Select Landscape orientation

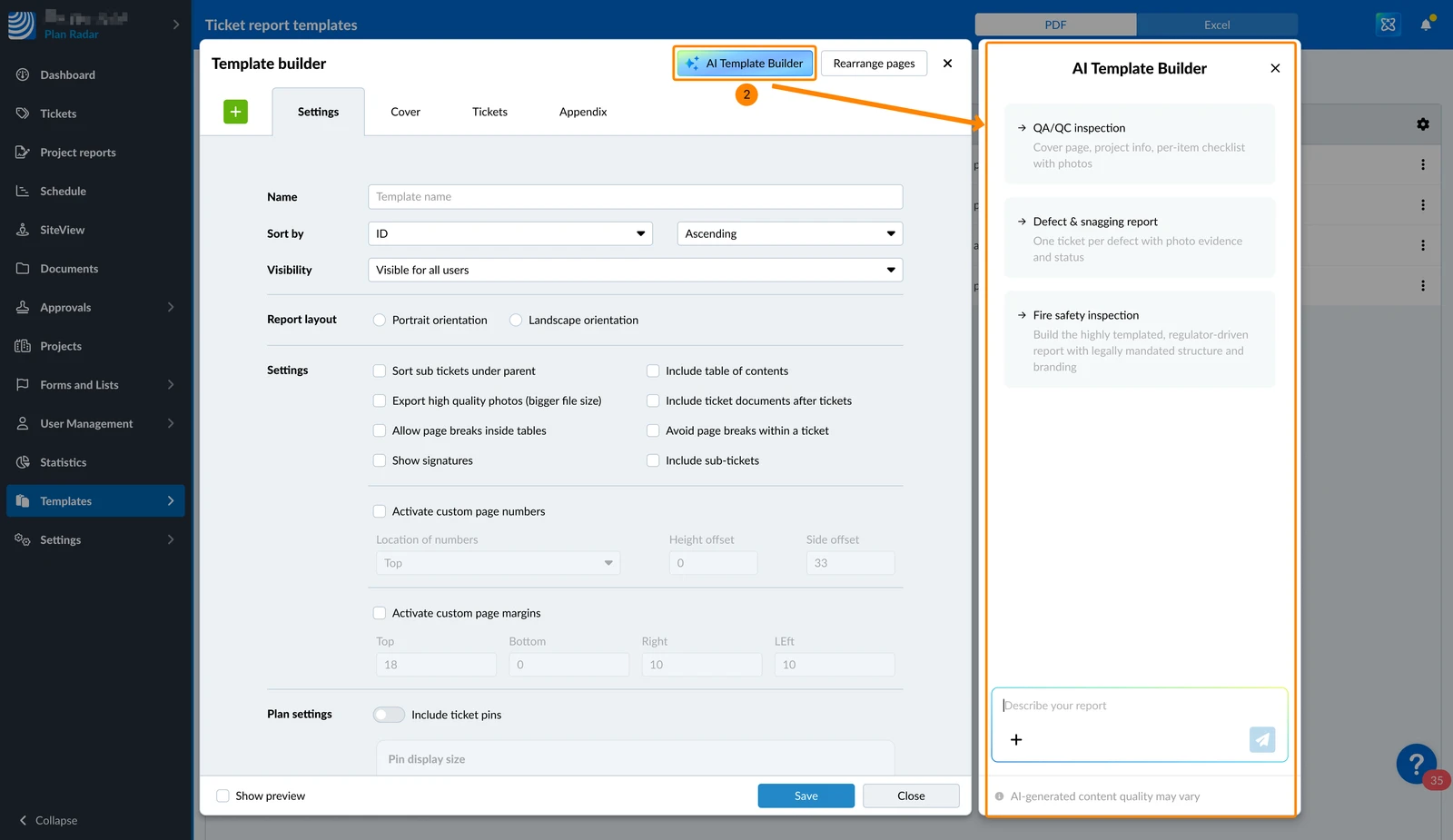tap(516, 320)
